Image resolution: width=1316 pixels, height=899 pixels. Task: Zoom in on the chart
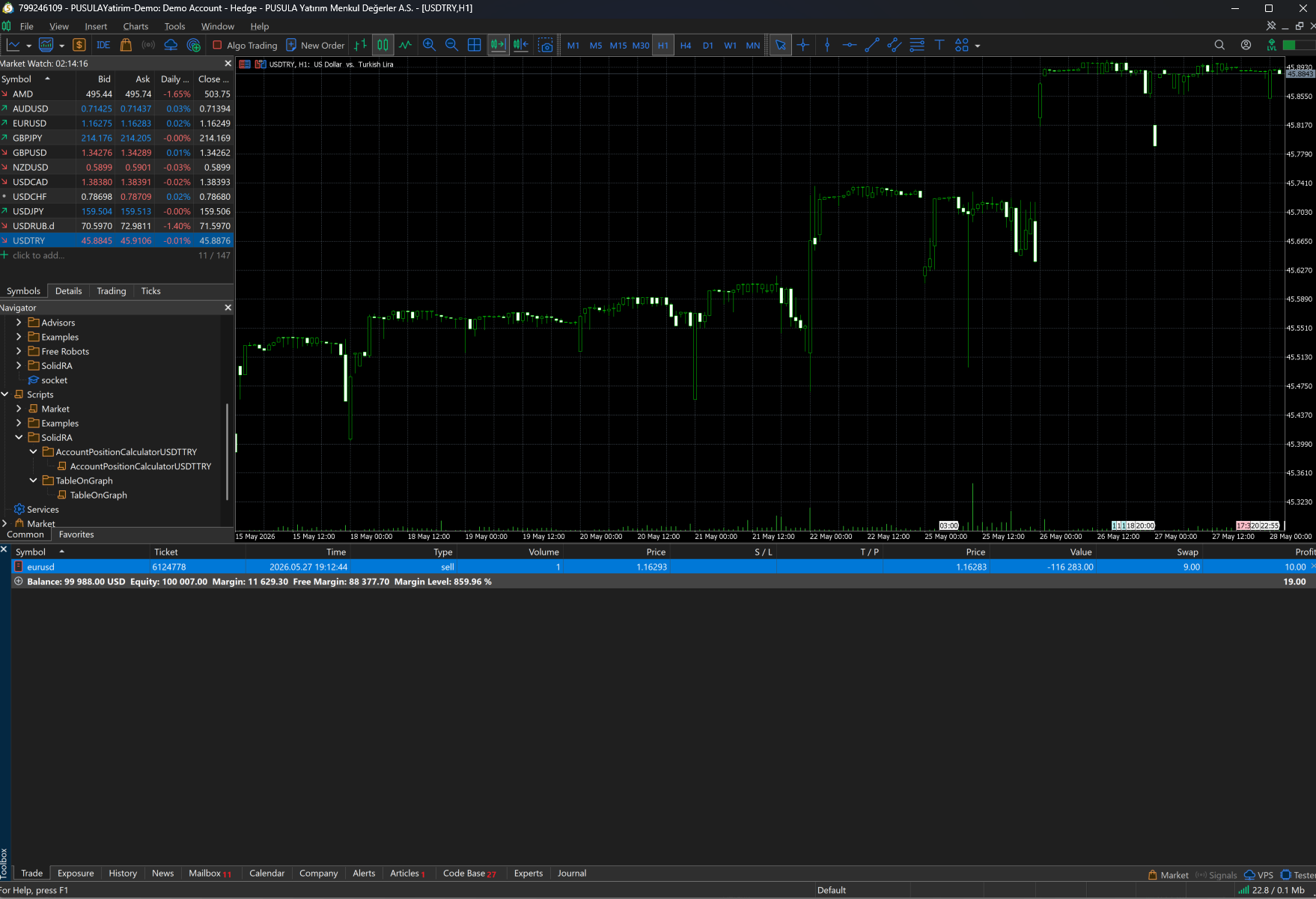[x=429, y=45]
